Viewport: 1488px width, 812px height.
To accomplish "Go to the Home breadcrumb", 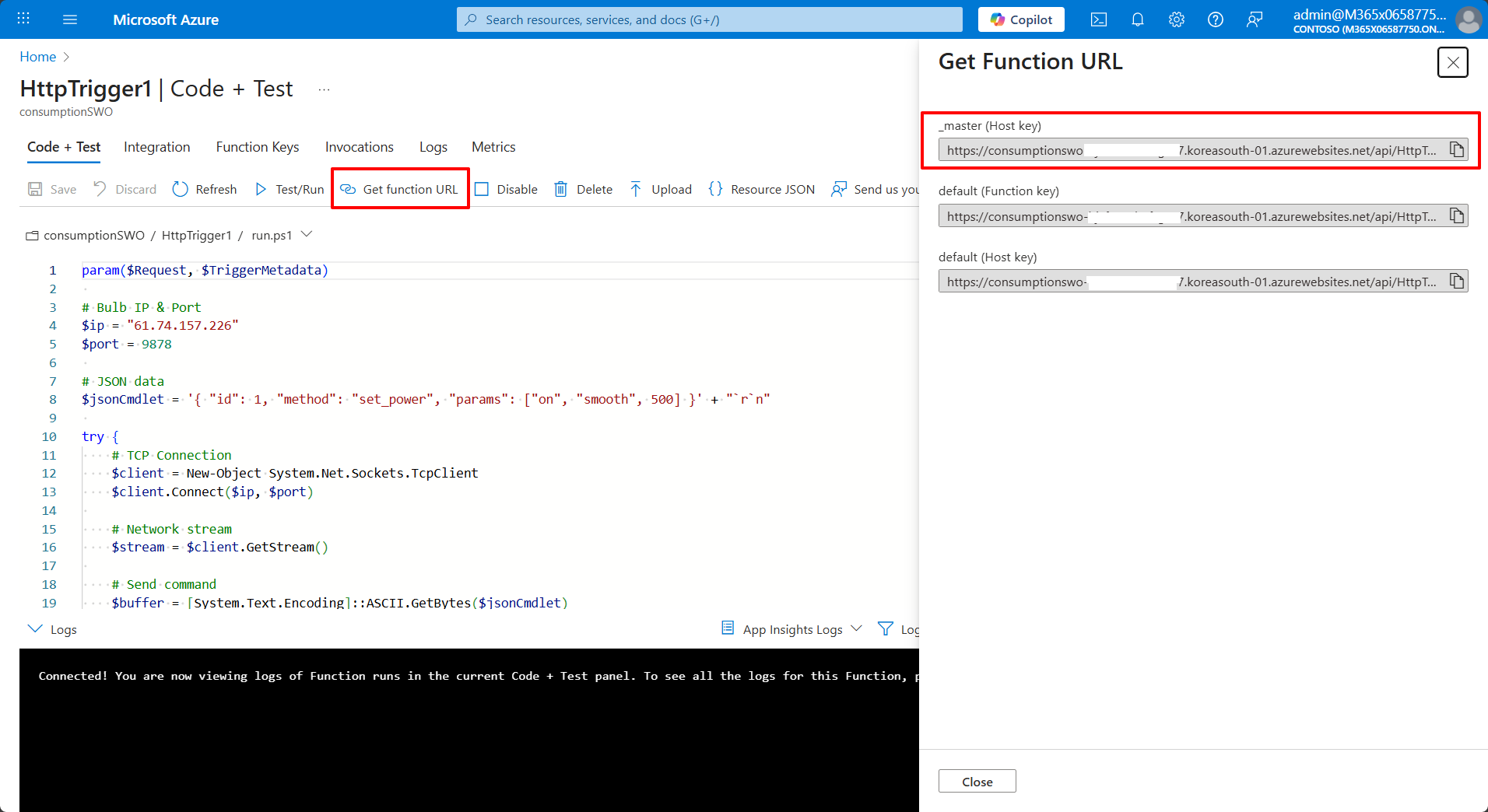I will pos(37,57).
